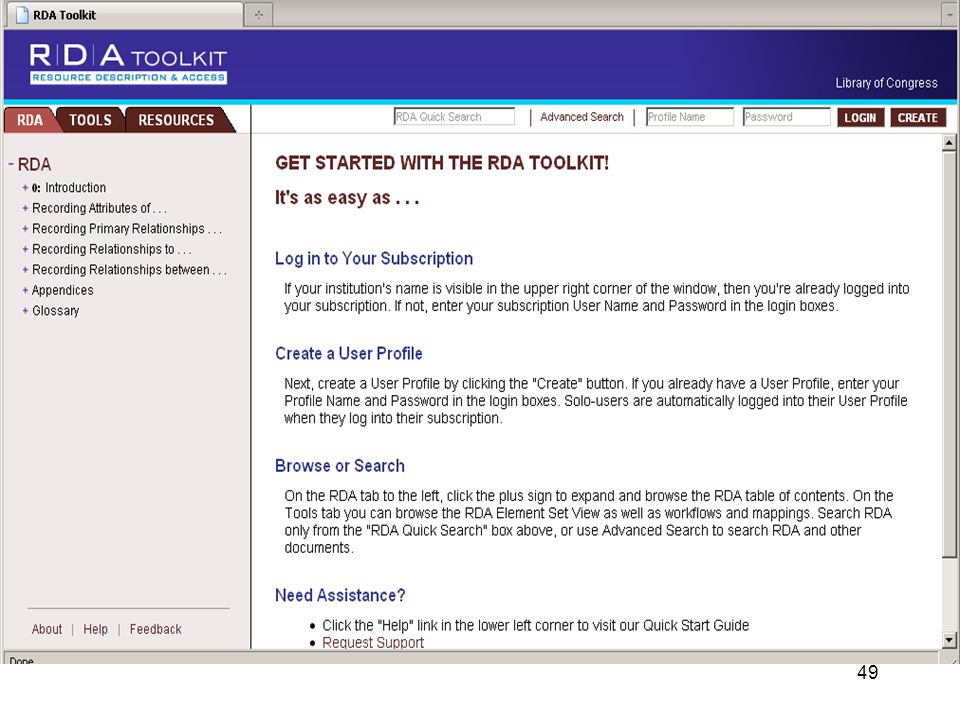Click the RDA Quick Search field

454,117
